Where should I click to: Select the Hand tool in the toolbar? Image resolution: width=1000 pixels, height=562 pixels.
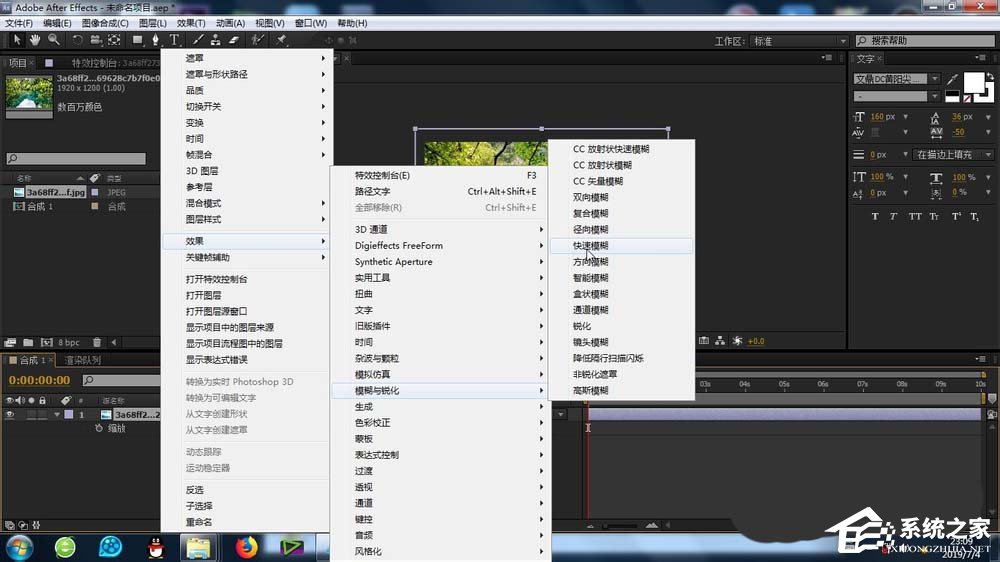[34, 40]
